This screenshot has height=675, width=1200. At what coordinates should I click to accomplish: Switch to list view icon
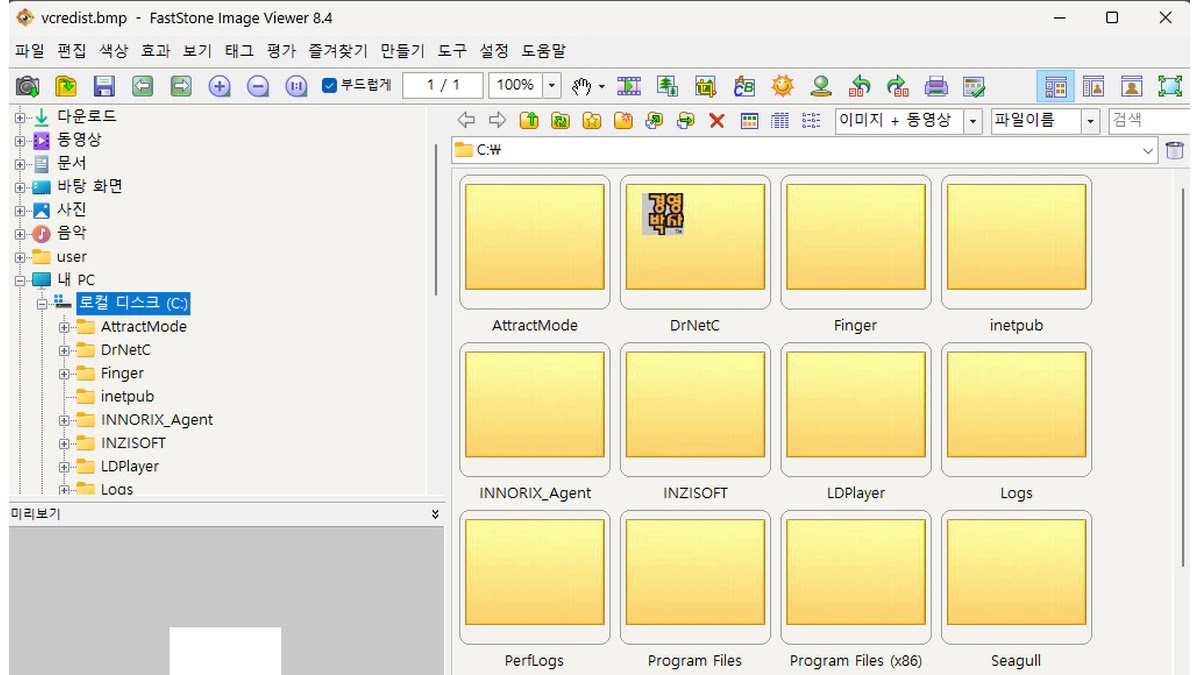811,121
